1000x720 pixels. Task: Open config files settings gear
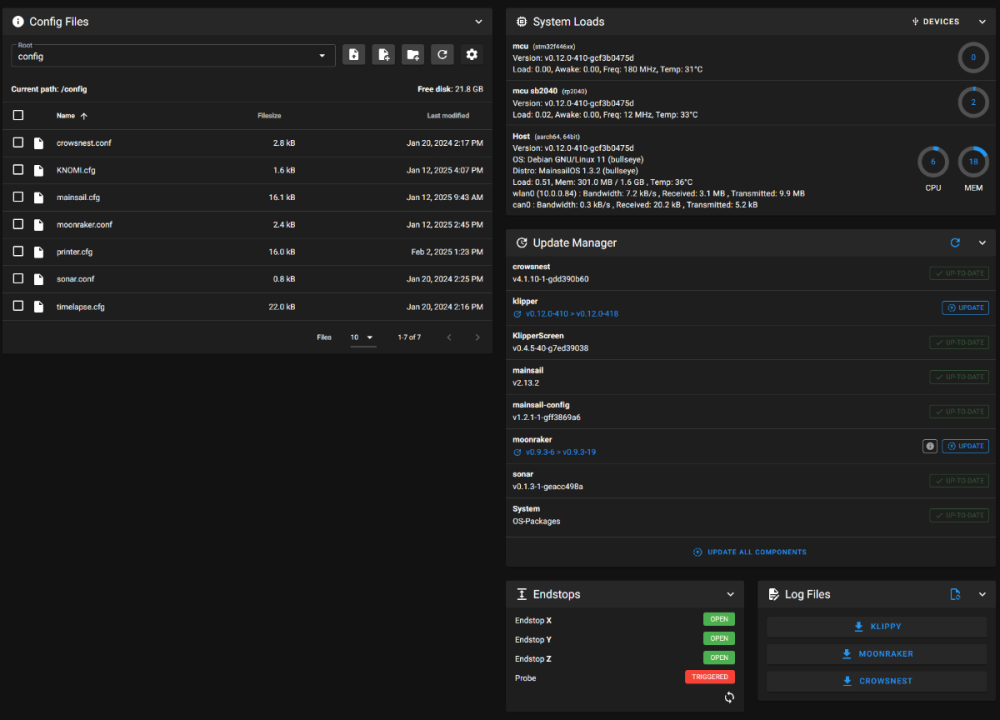471,55
